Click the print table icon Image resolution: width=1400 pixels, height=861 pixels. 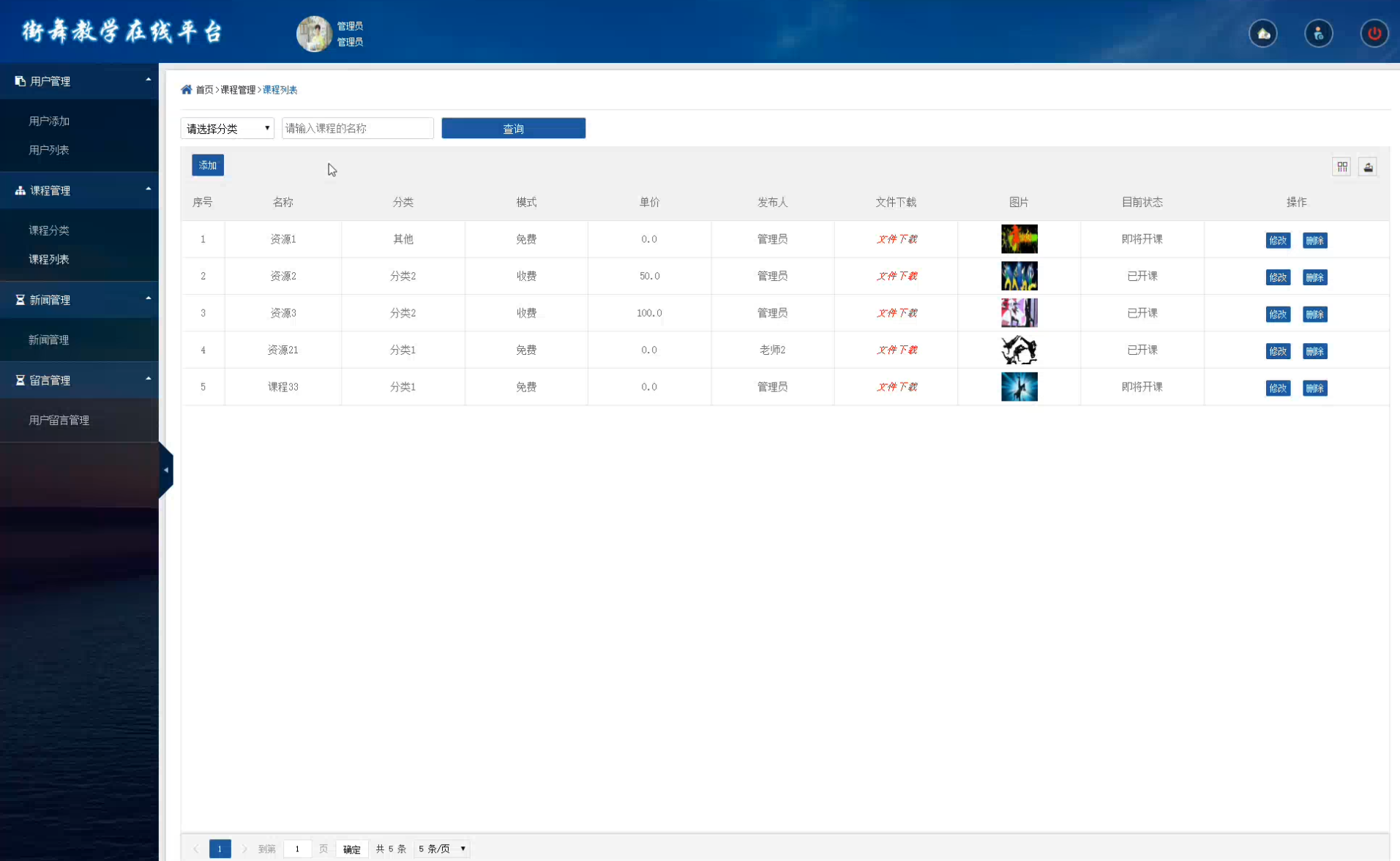[1368, 167]
